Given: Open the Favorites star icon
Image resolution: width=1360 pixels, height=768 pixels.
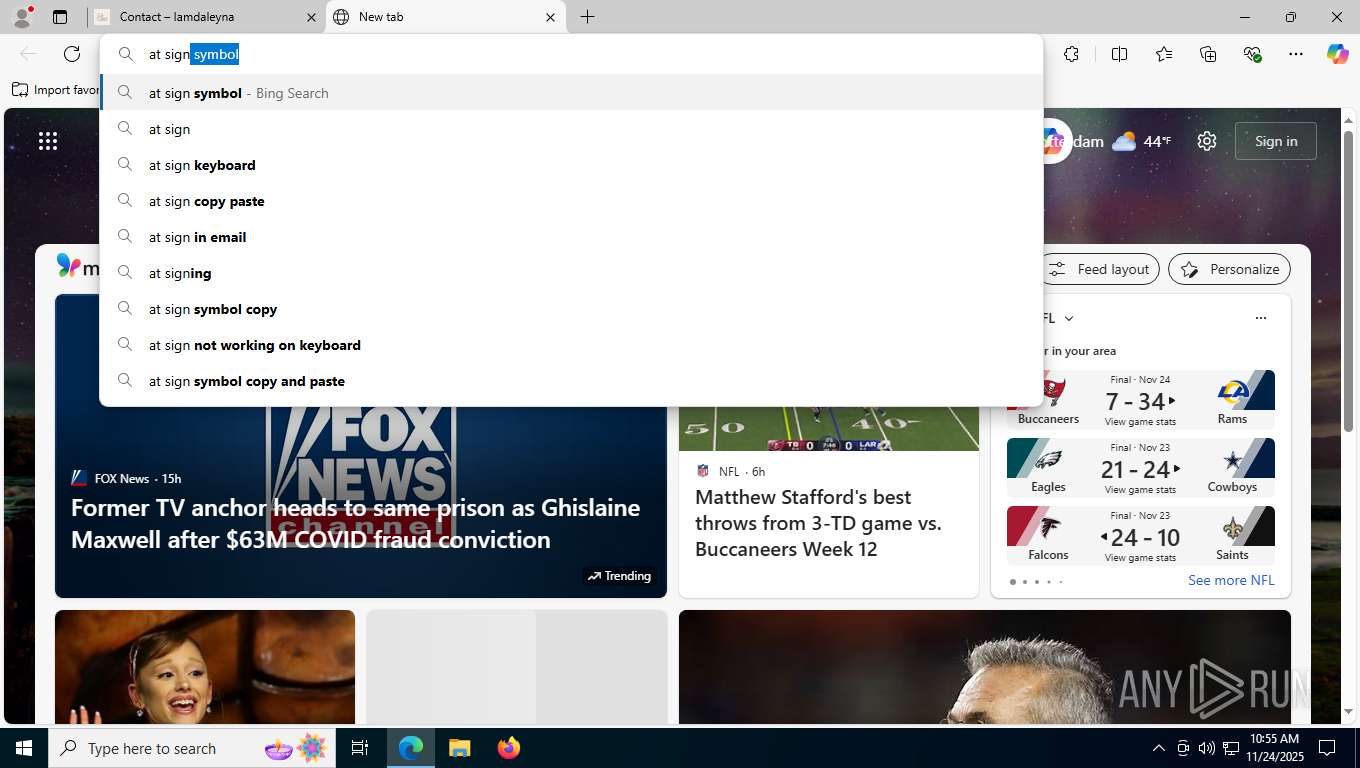Looking at the screenshot, I should pyautogui.click(x=1164, y=54).
